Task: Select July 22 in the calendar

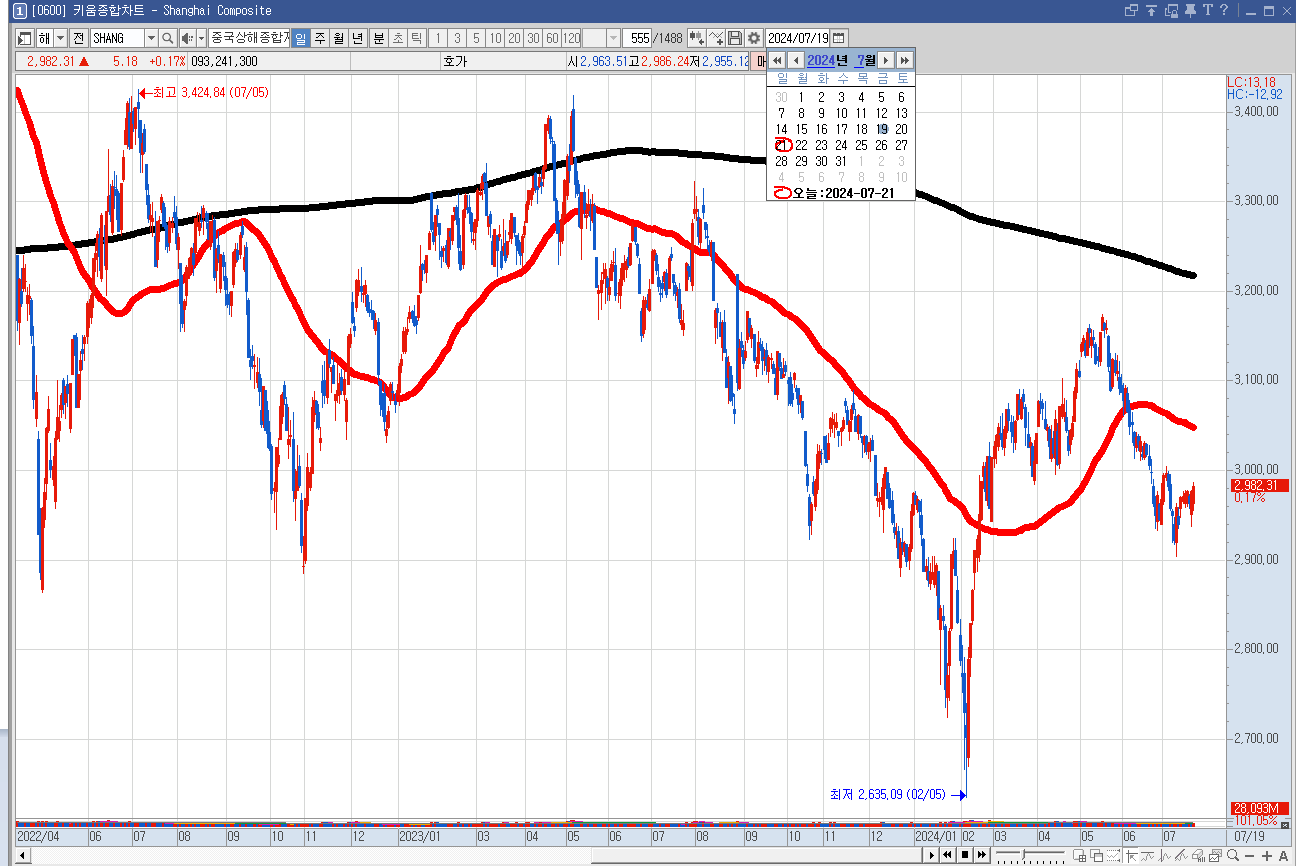Action: [x=801, y=145]
